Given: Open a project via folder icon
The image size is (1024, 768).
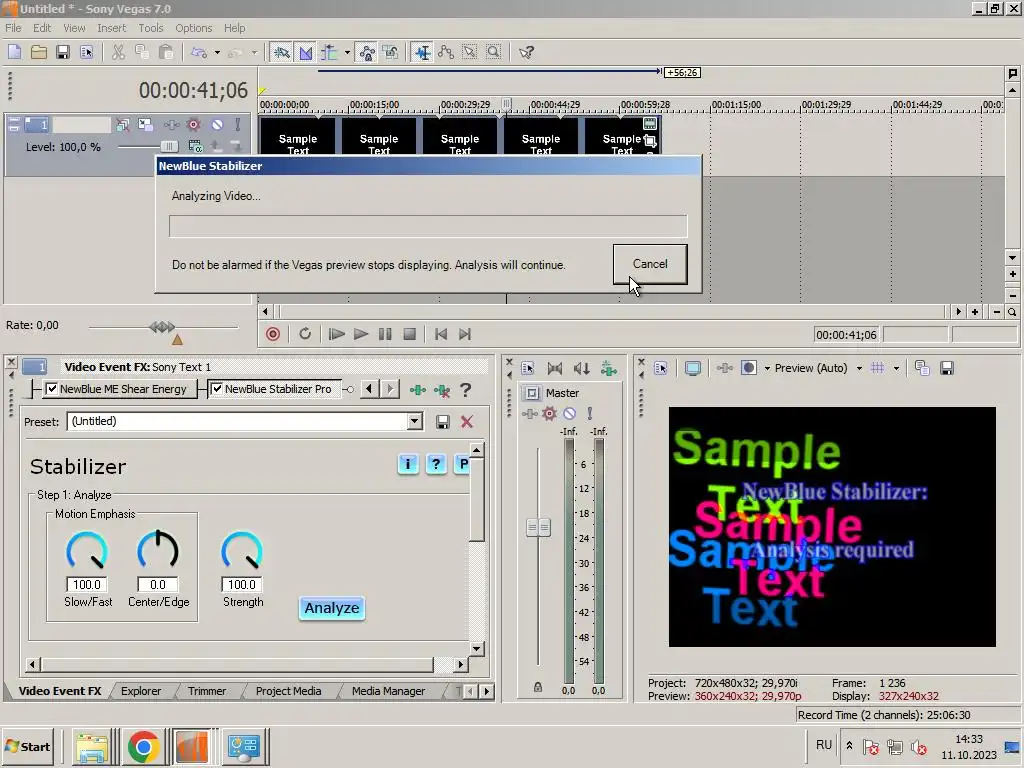Looking at the screenshot, I should click(x=39, y=52).
